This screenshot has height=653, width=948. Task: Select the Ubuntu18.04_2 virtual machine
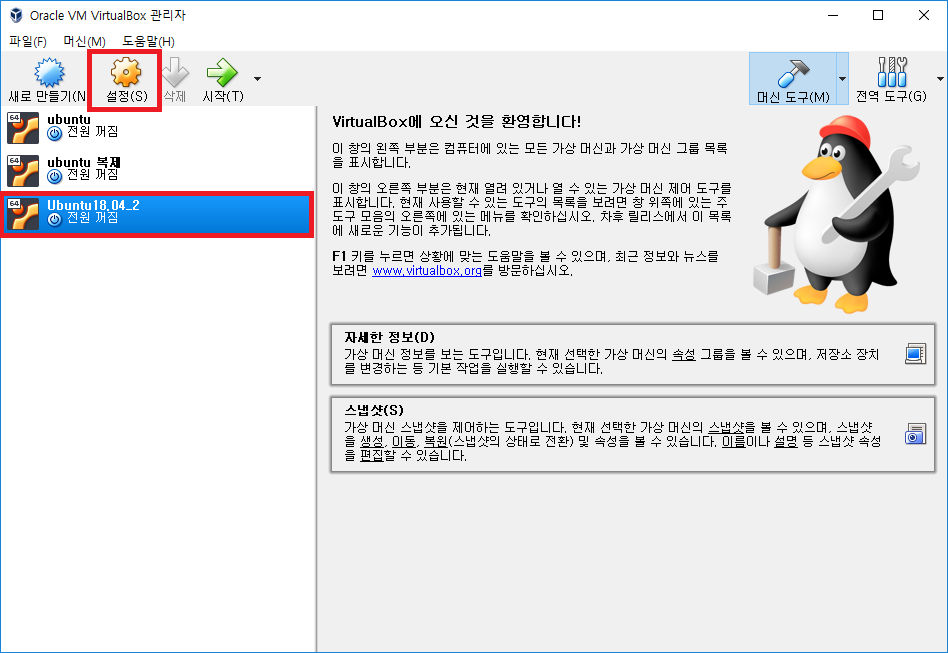(x=157, y=213)
